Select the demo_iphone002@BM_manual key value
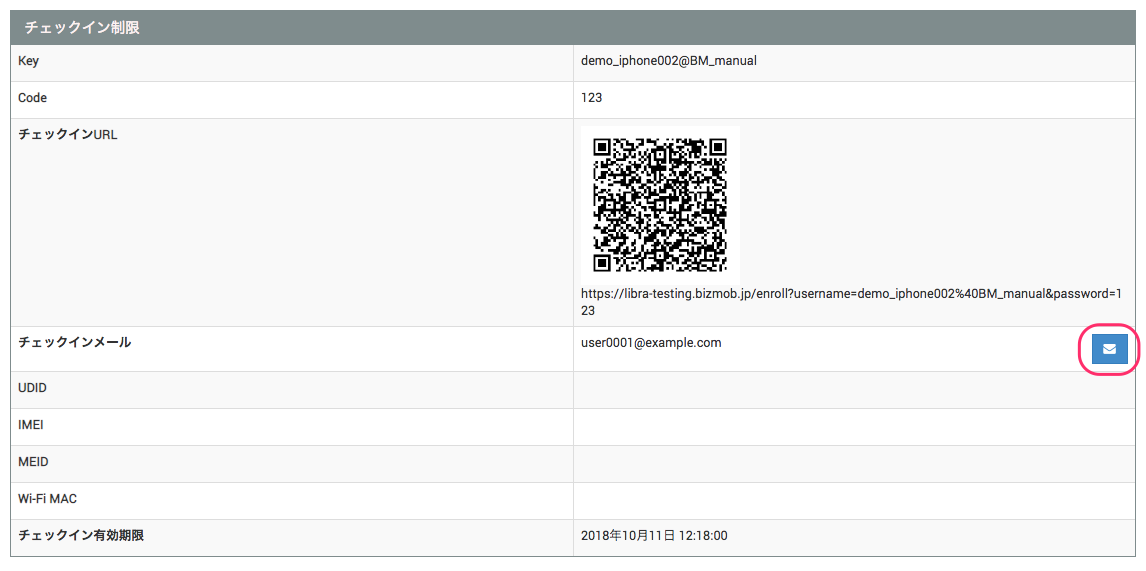 click(668, 61)
